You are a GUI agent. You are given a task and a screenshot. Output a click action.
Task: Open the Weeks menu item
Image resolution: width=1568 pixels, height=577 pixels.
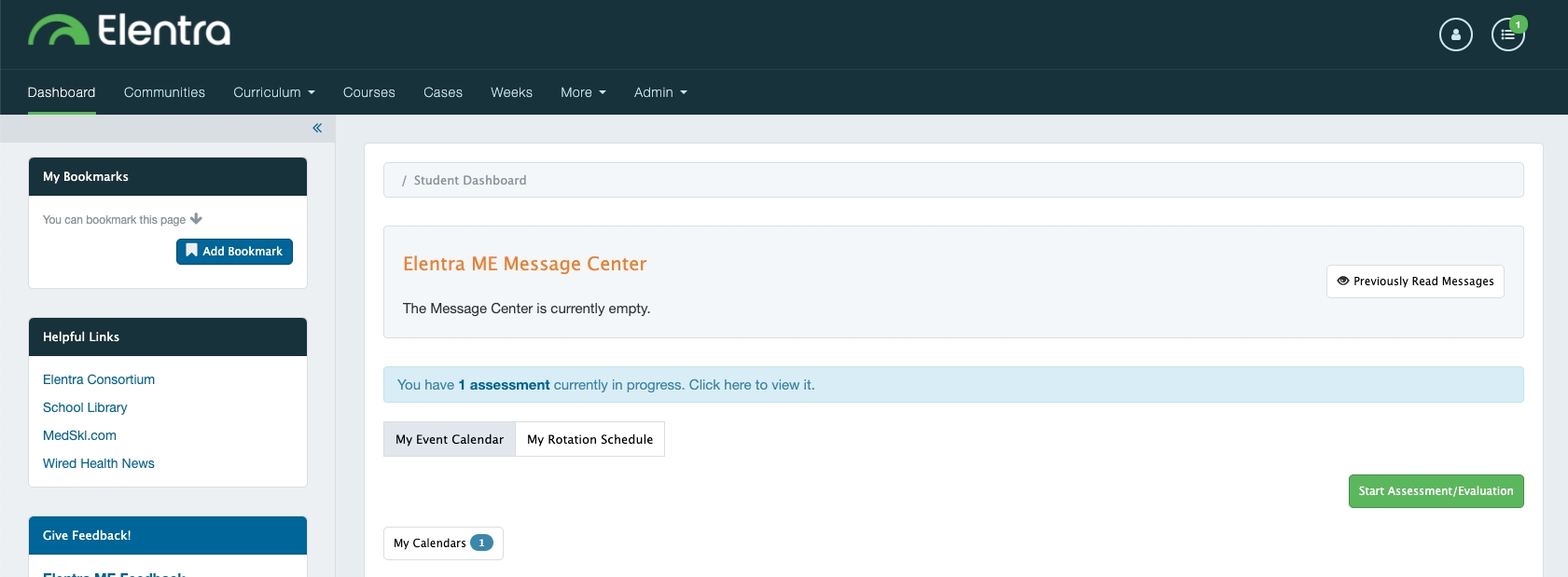[x=511, y=92]
